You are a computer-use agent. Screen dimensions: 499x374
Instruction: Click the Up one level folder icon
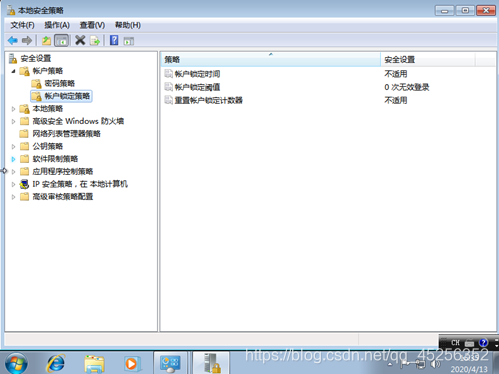coord(46,41)
